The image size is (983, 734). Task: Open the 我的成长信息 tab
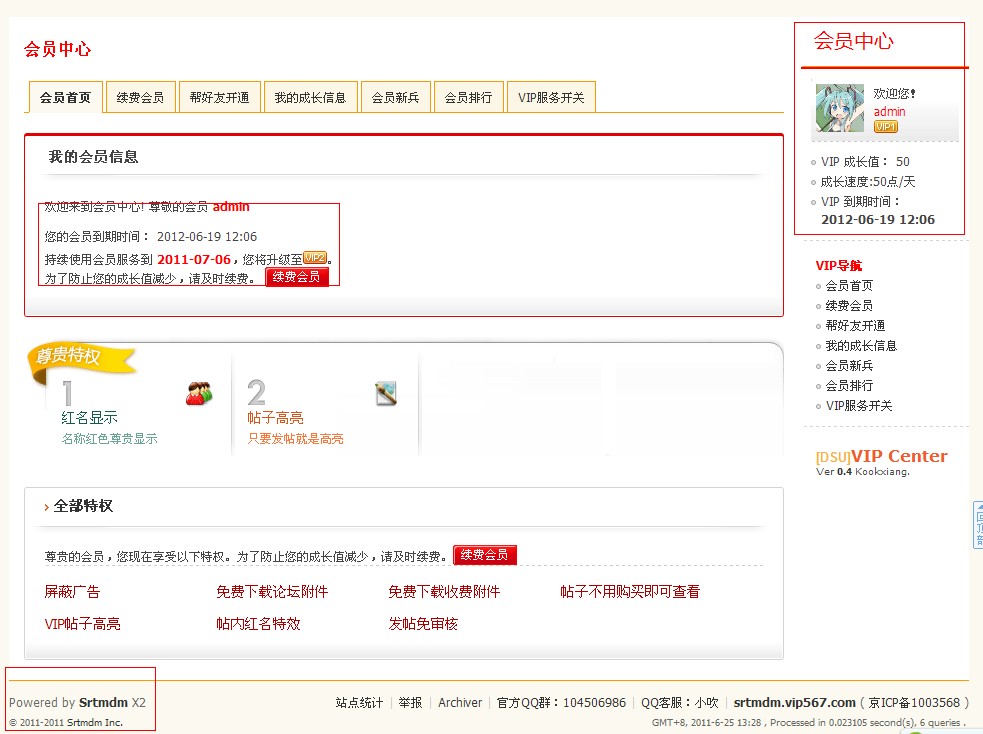tap(310, 97)
